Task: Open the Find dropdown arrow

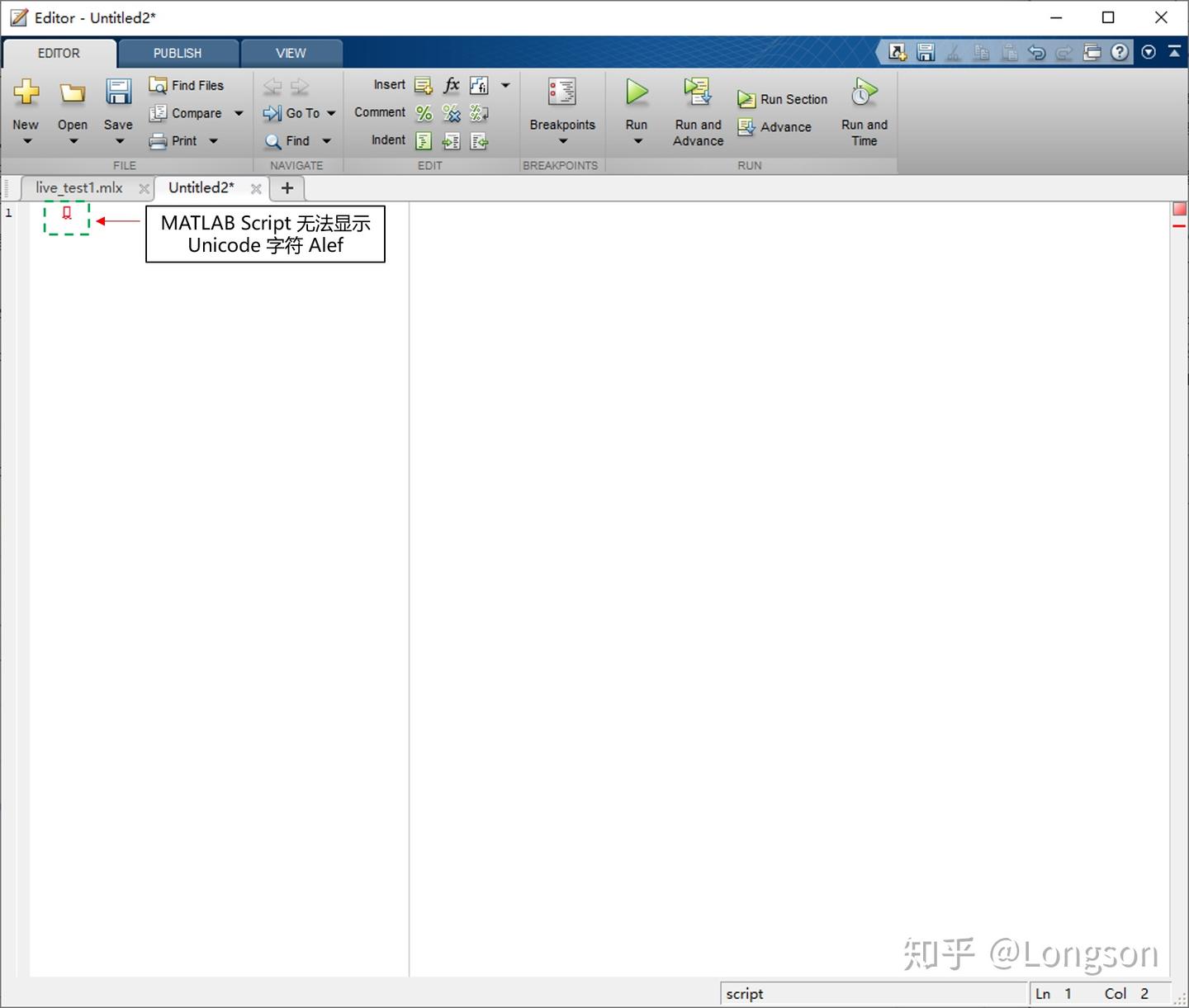Action: pos(327,140)
